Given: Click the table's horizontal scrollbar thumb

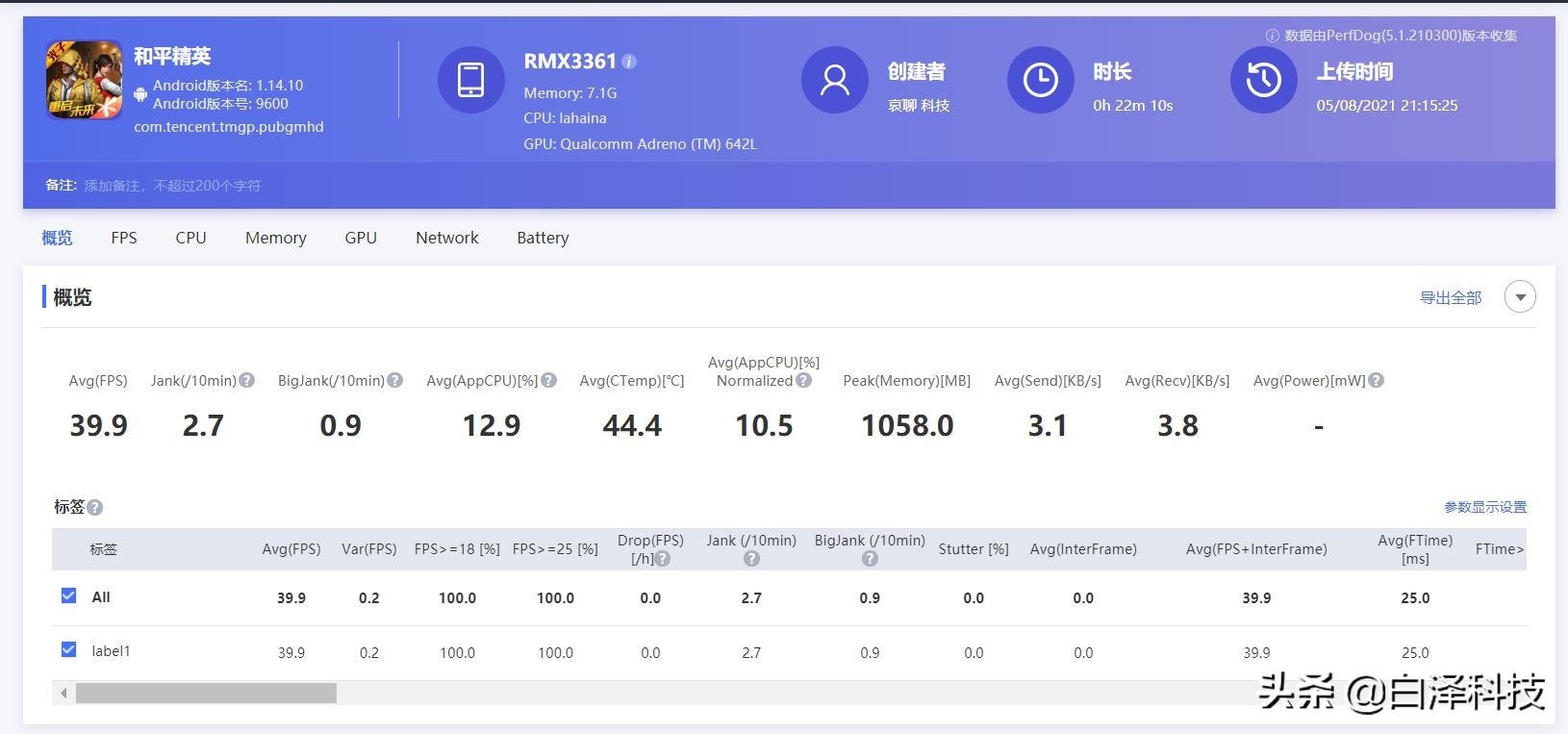Looking at the screenshot, I should click(x=206, y=693).
